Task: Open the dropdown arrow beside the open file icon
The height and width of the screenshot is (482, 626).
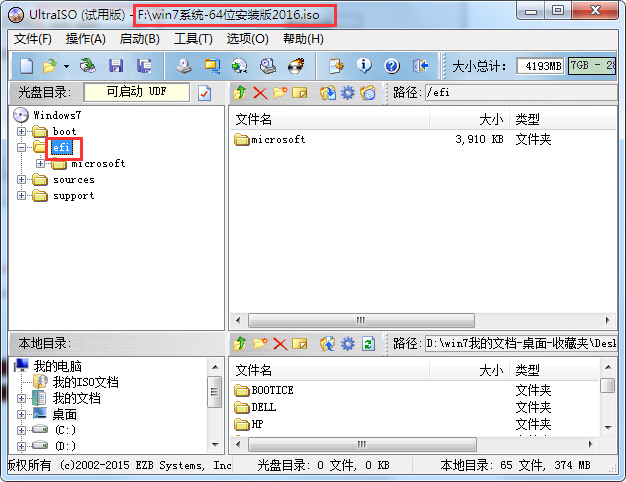Action: pos(67,66)
